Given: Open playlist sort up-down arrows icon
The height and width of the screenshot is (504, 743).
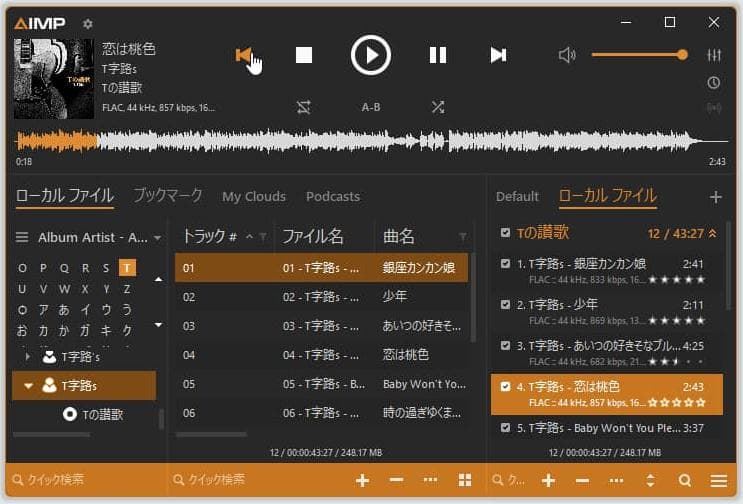Looking at the screenshot, I should [x=650, y=480].
